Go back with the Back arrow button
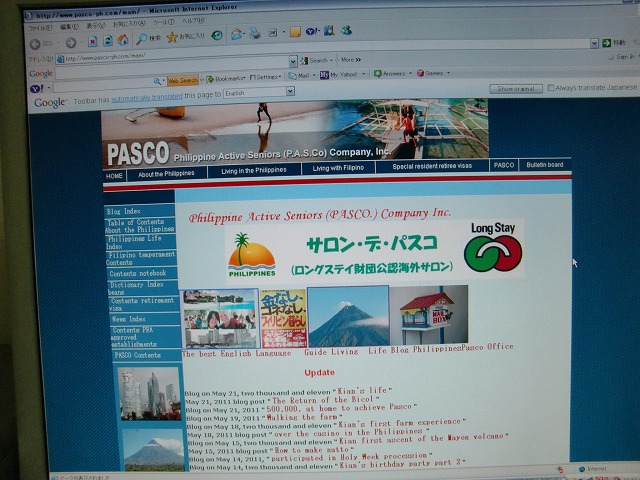This screenshot has height=480, width=640. click(x=35, y=44)
